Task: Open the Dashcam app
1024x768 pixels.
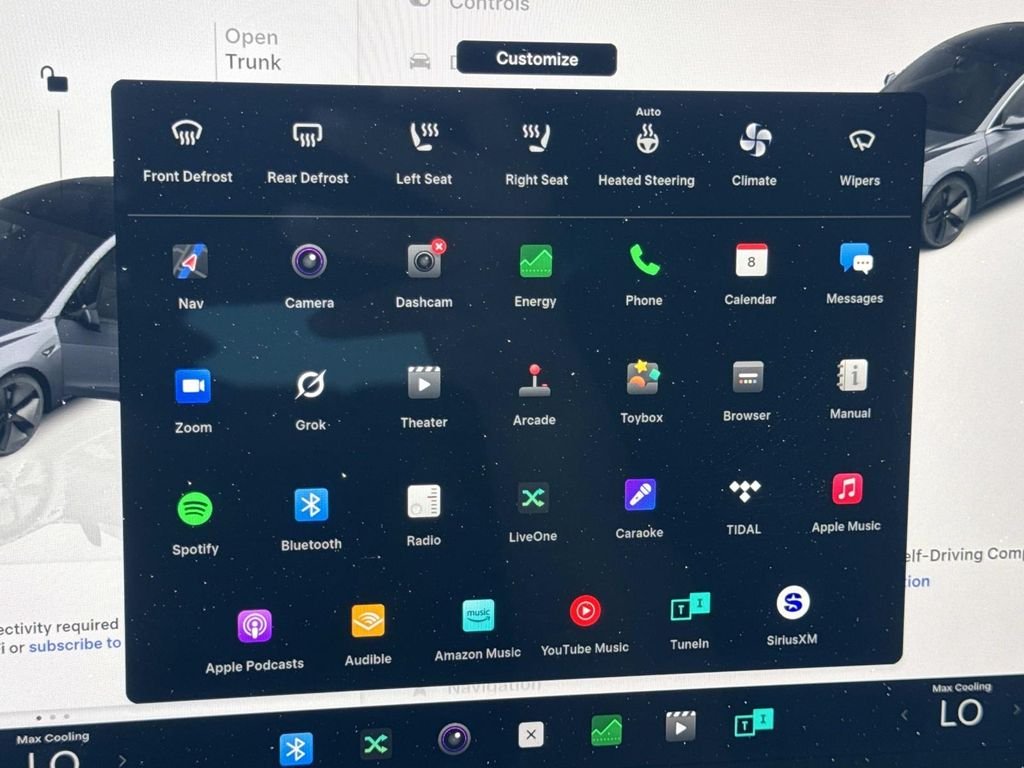Action: (x=424, y=274)
